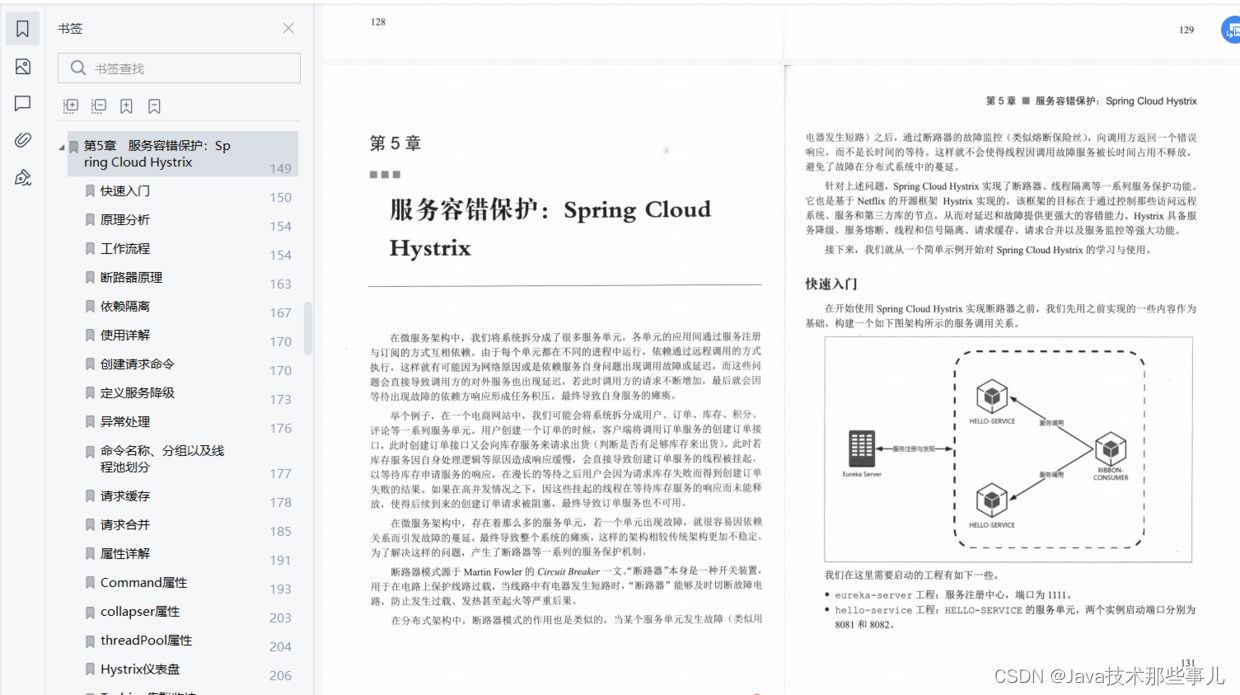Image resolution: width=1240 pixels, height=695 pixels.
Task: Click page number 167 in the bookmark list
Action: click(280, 313)
